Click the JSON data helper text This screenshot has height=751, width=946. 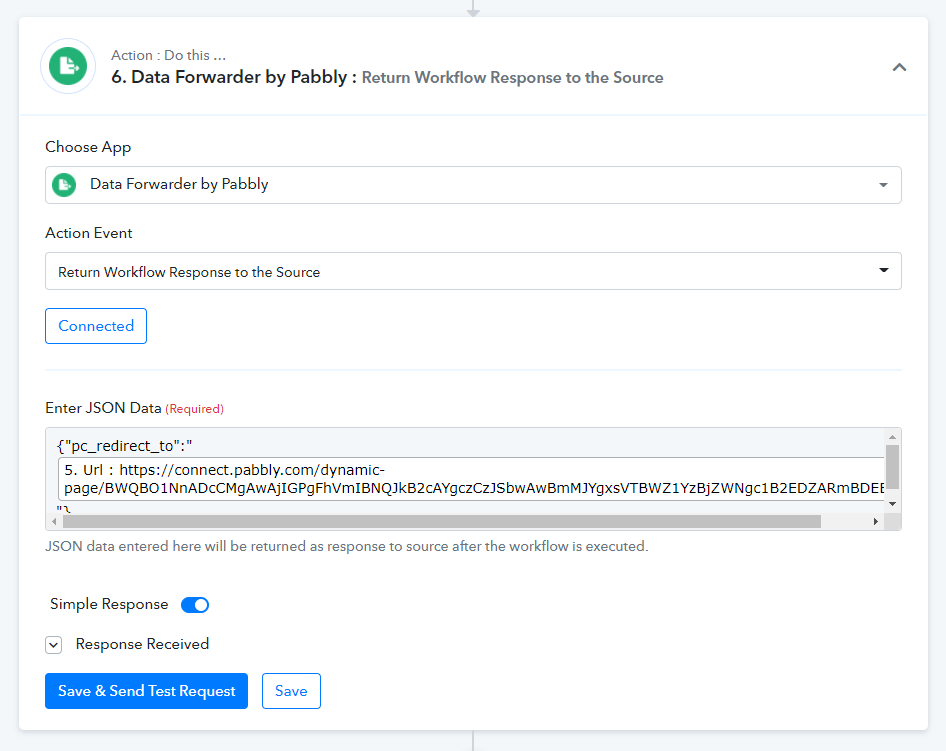[347, 546]
